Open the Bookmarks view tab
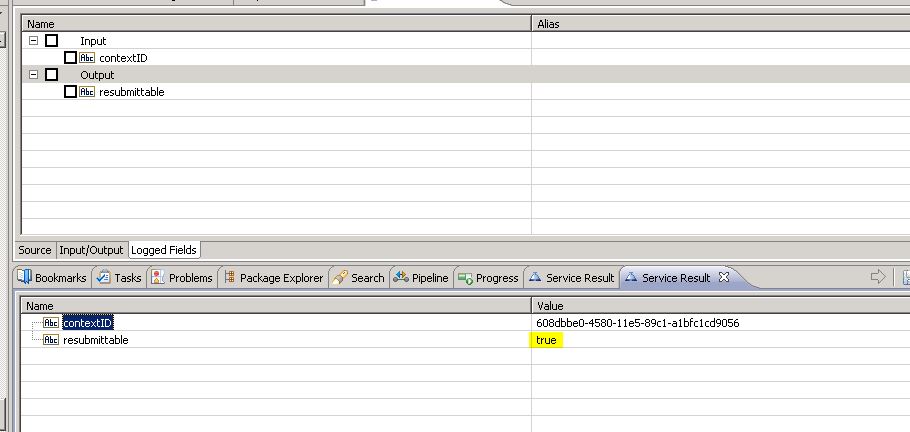Viewport: 910px width, 432px height. [52, 278]
